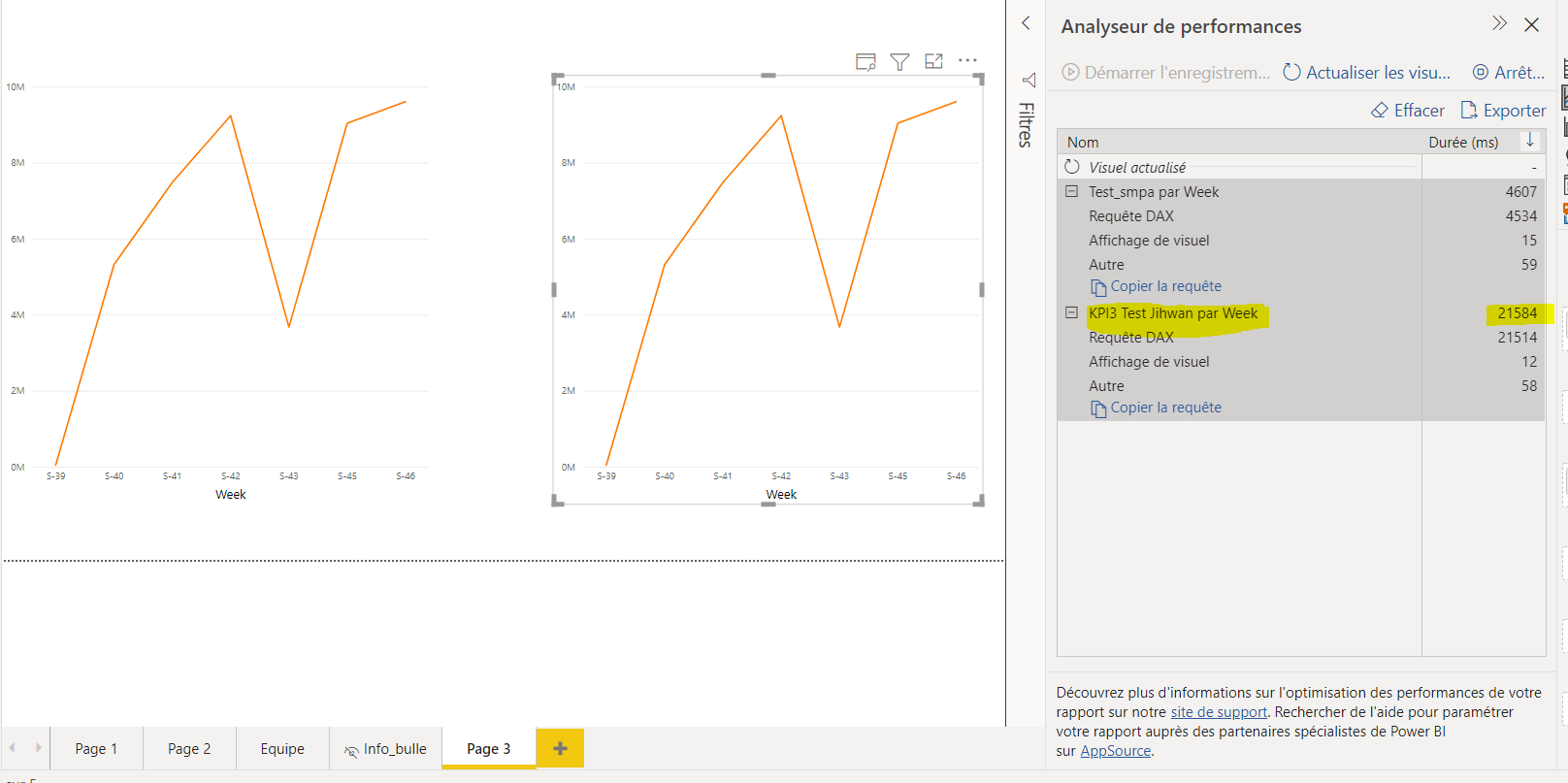Click the left chart's Week axis title
Screen dimensions: 1568x783
230,494
